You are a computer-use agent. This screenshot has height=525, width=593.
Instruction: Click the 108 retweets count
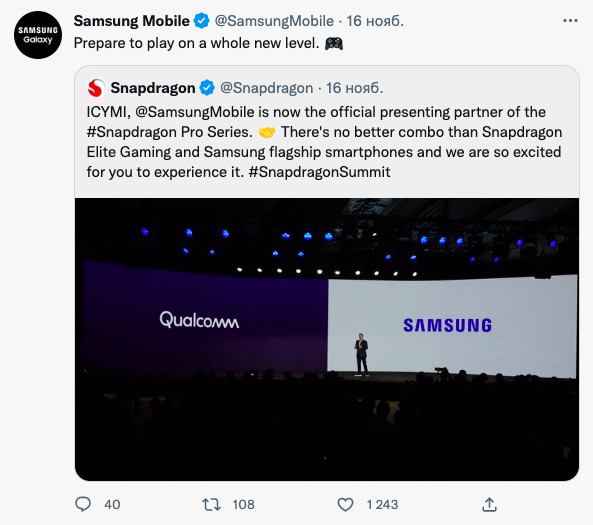point(244,505)
